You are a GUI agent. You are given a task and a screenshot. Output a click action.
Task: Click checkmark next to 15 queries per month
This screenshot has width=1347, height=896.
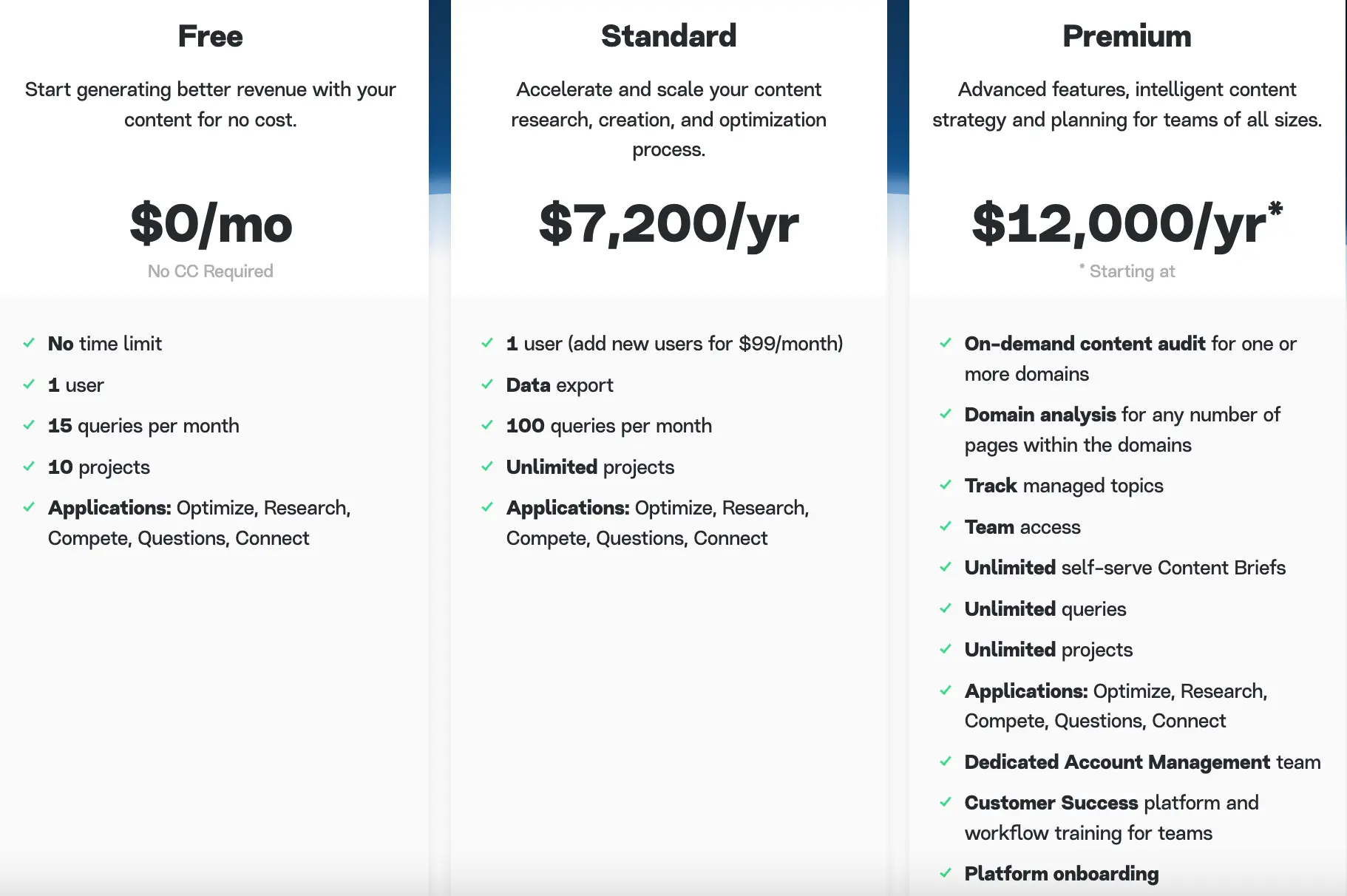point(29,425)
